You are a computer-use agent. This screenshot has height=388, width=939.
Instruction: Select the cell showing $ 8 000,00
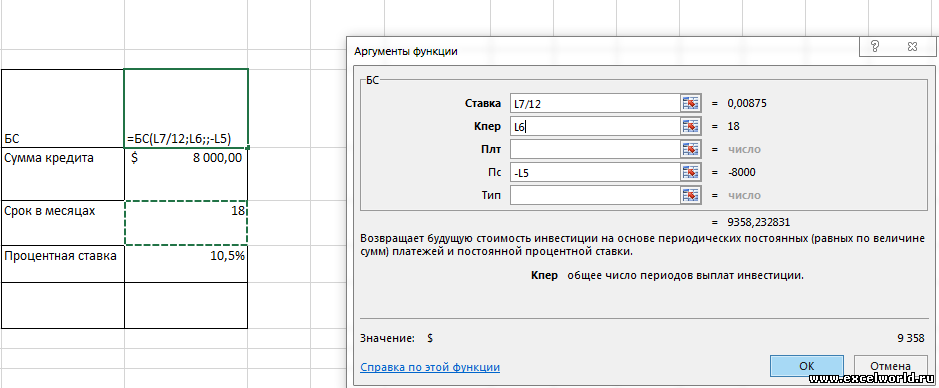[186, 174]
